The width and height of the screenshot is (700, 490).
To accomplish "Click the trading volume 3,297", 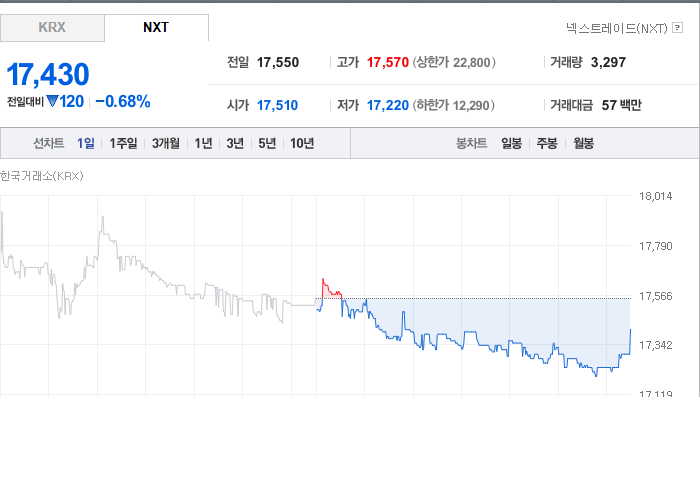I will [x=608, y=62].
